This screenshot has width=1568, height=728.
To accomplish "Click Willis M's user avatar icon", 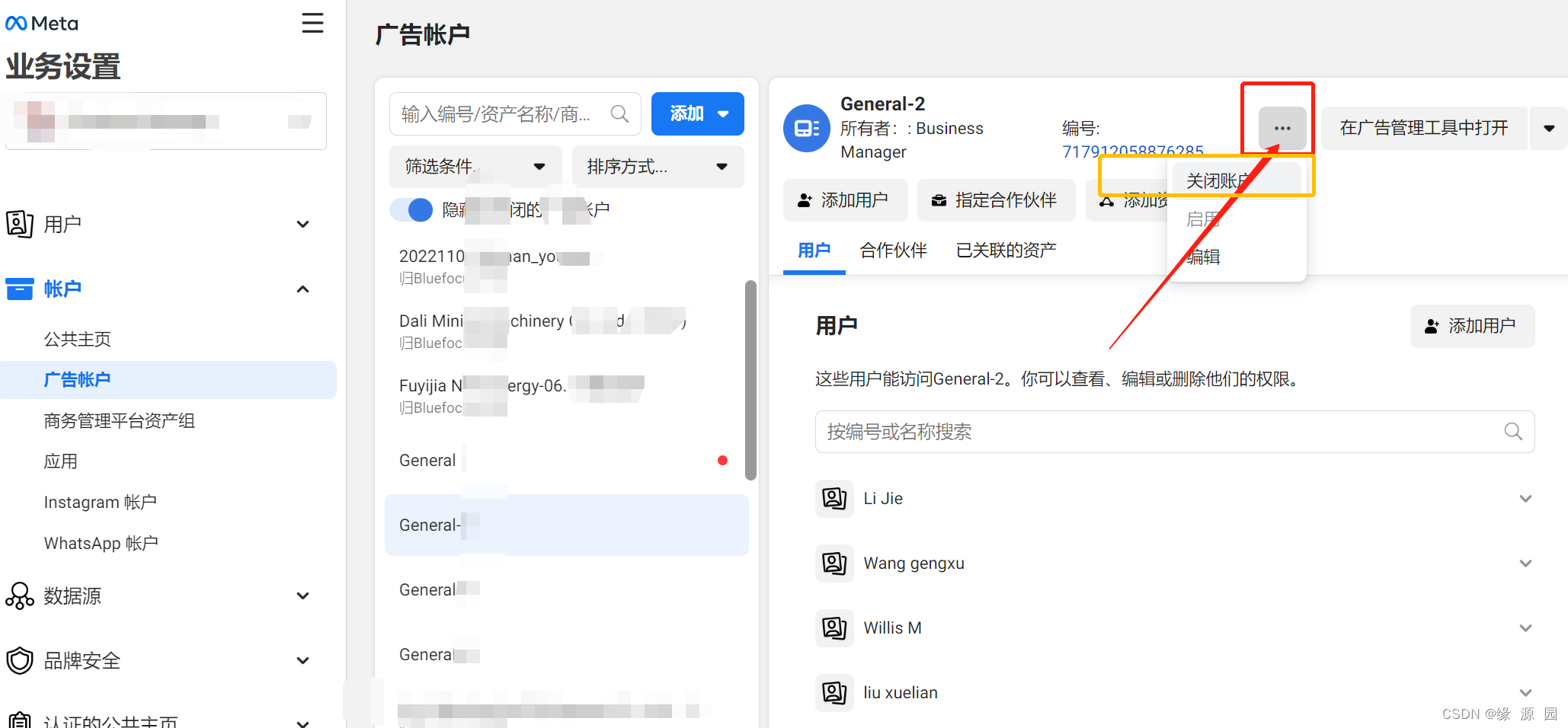I will coord(834,628).
